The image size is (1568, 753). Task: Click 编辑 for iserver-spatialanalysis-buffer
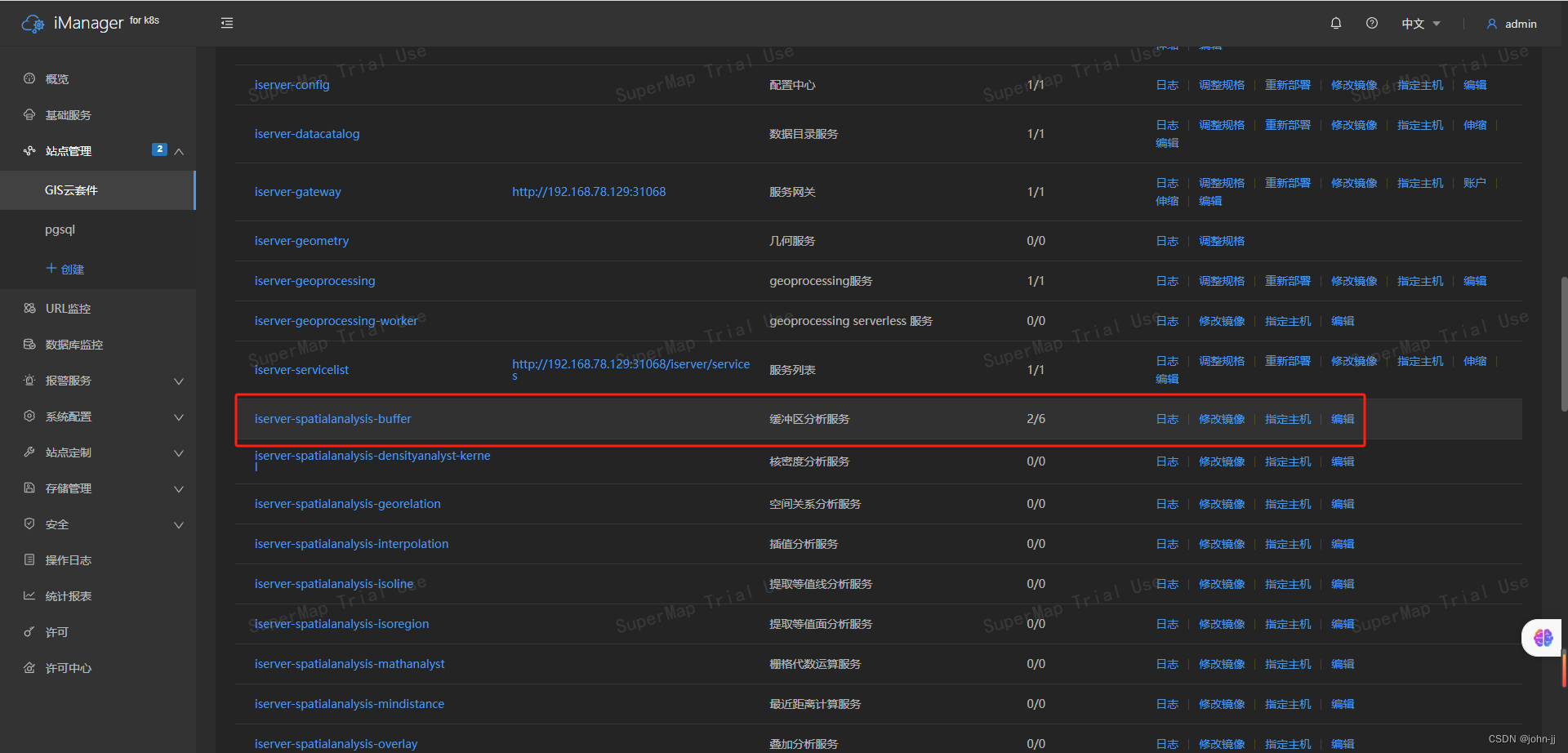(1343, 419)
